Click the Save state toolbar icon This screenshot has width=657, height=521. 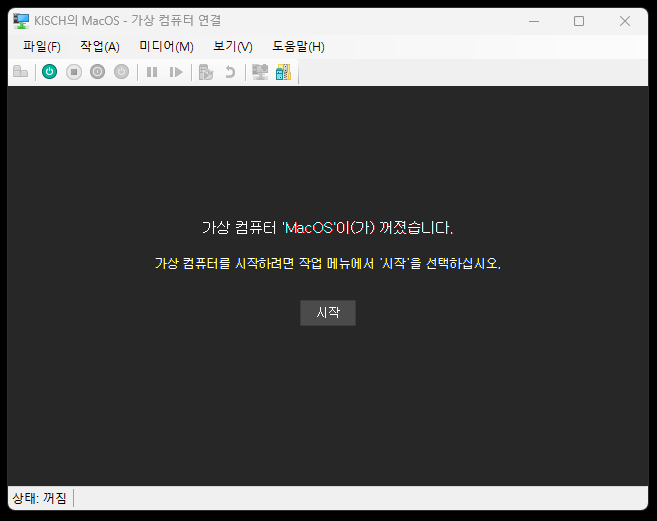122,72
